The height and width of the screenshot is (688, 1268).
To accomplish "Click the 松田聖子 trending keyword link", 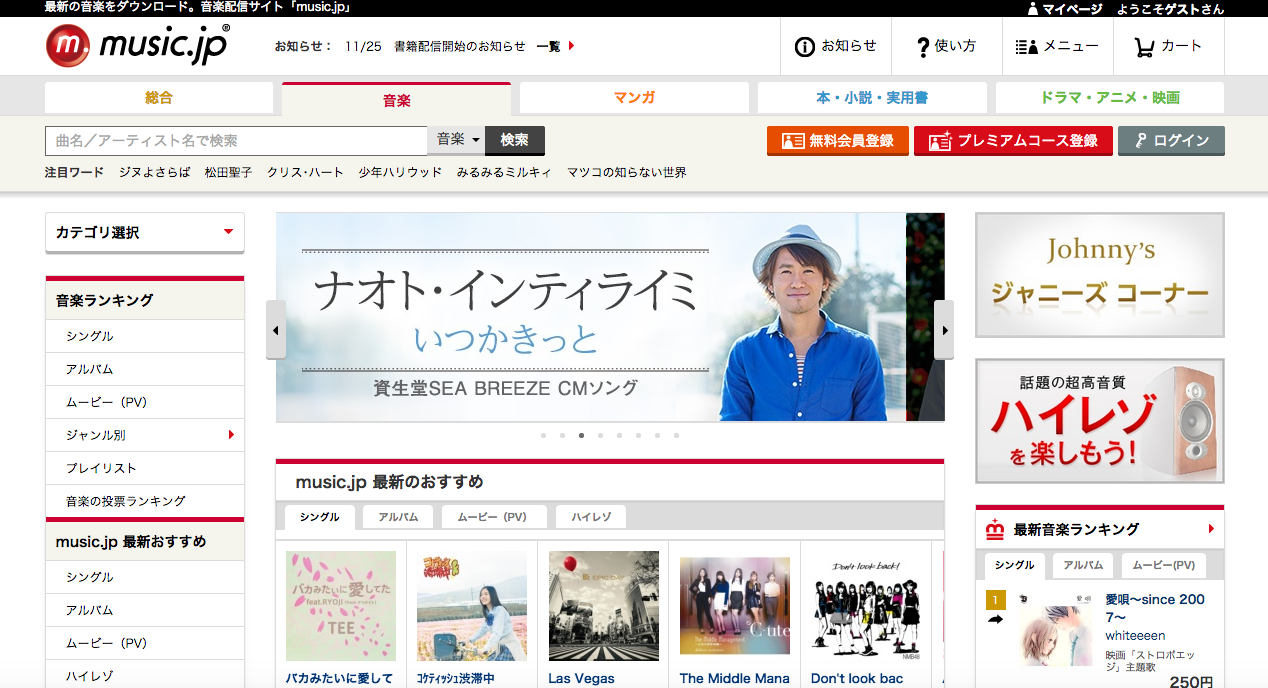I will 228,172.
